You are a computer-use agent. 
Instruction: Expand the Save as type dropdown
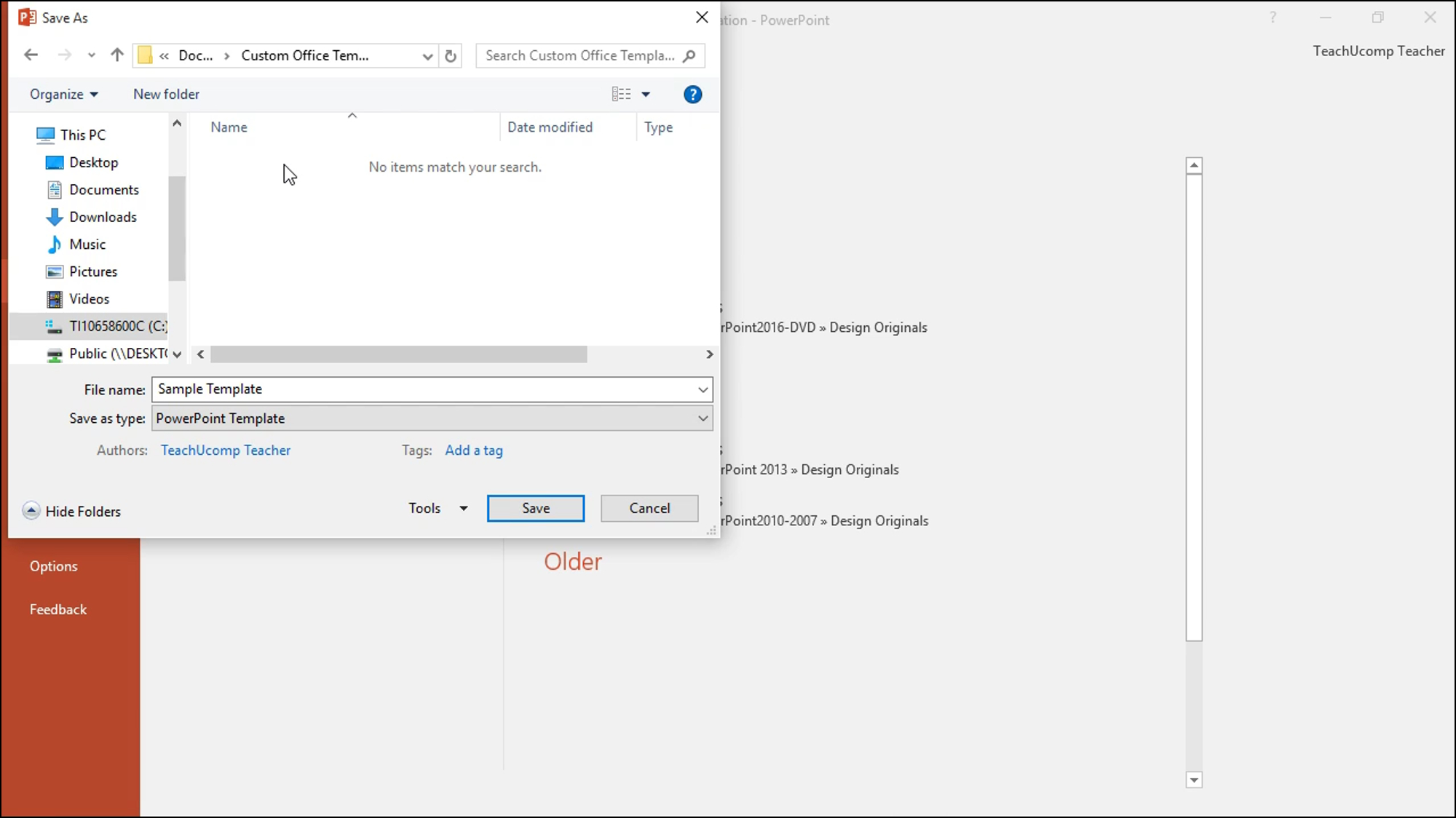pos(704,418)
